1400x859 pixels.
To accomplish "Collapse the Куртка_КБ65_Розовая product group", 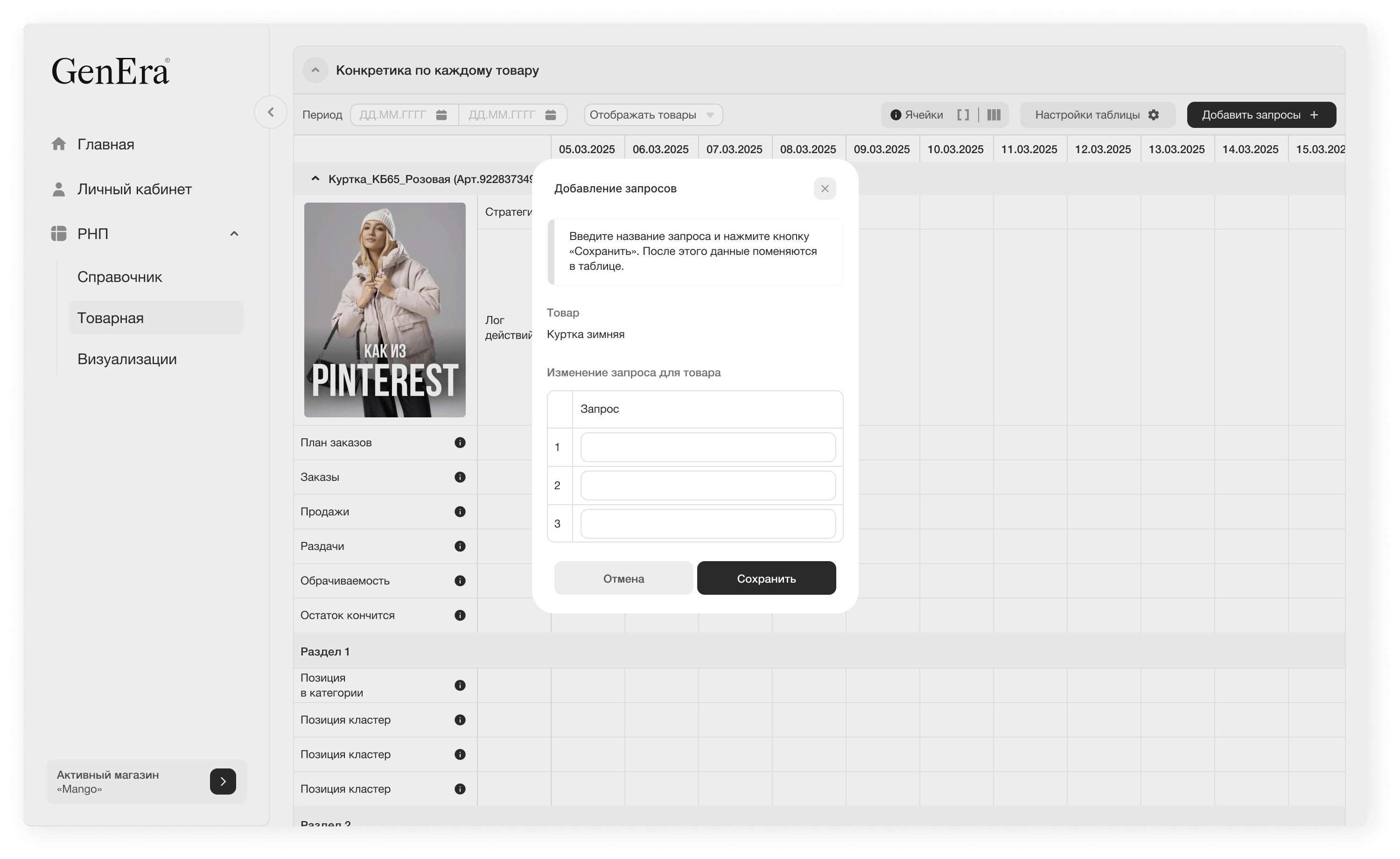I will (315, 178).
